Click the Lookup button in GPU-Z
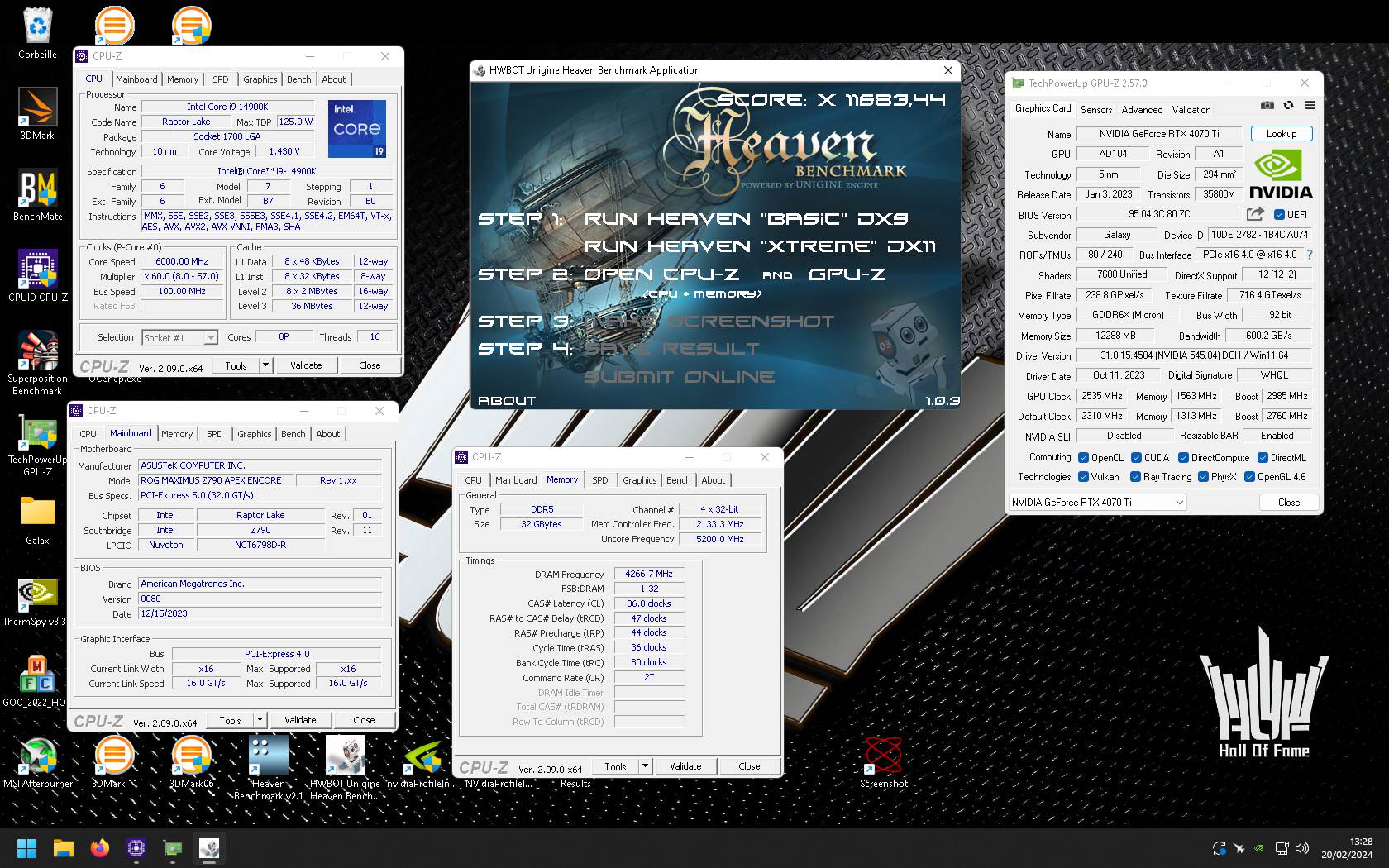 (x=1281, y=134)
